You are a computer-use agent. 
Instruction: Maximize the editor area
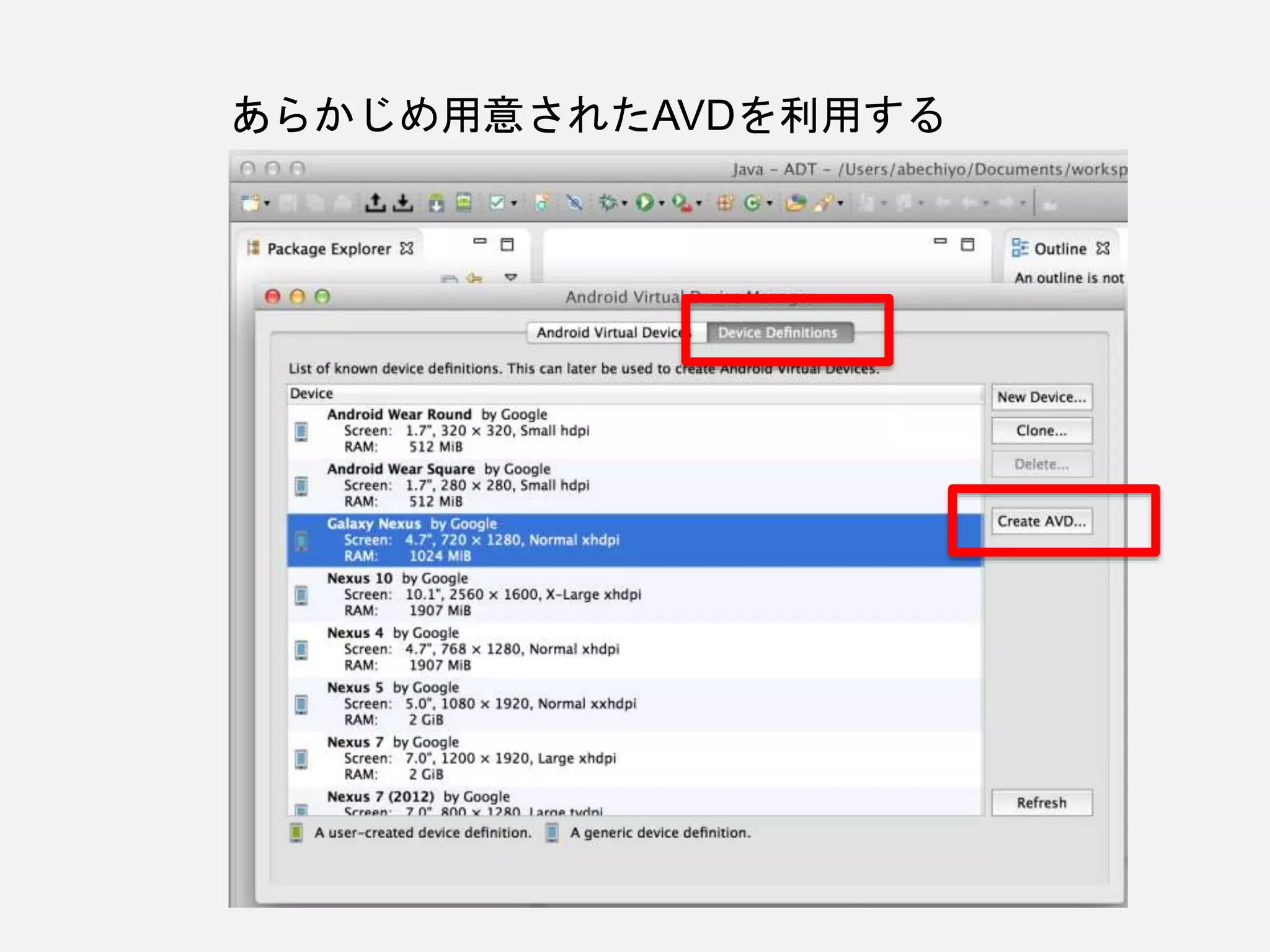point(967,245)
